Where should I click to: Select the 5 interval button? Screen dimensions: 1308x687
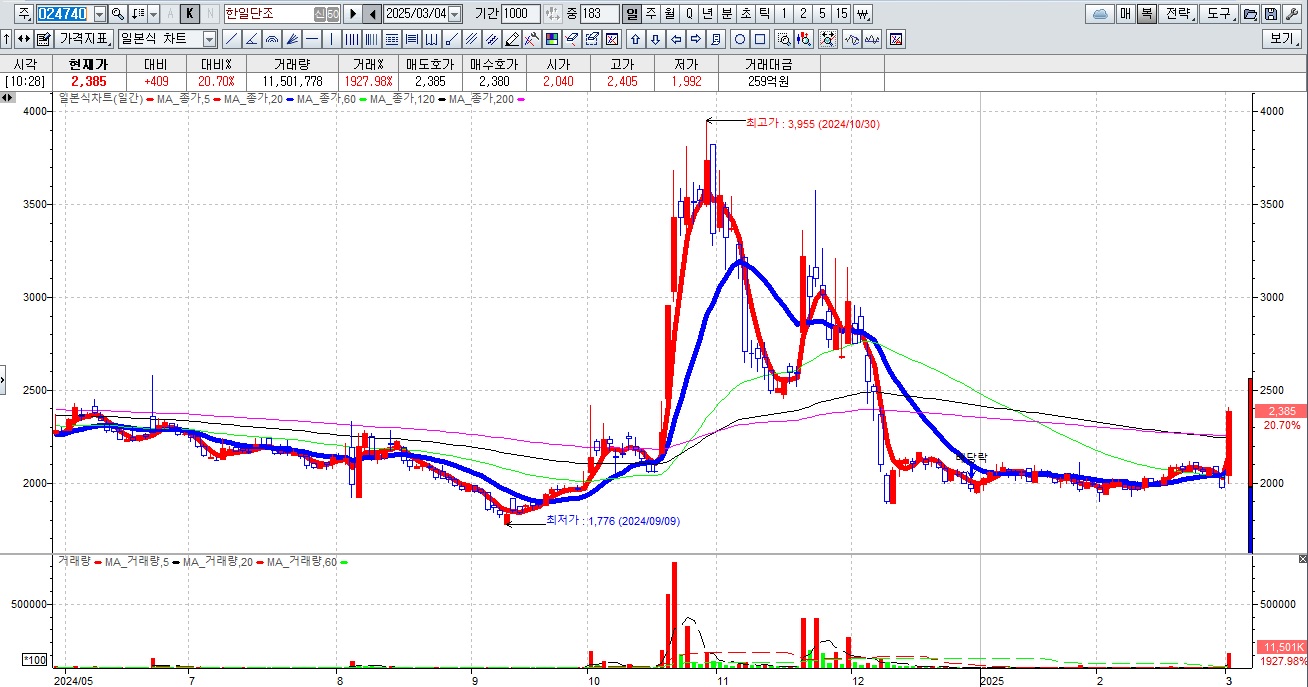822,14
